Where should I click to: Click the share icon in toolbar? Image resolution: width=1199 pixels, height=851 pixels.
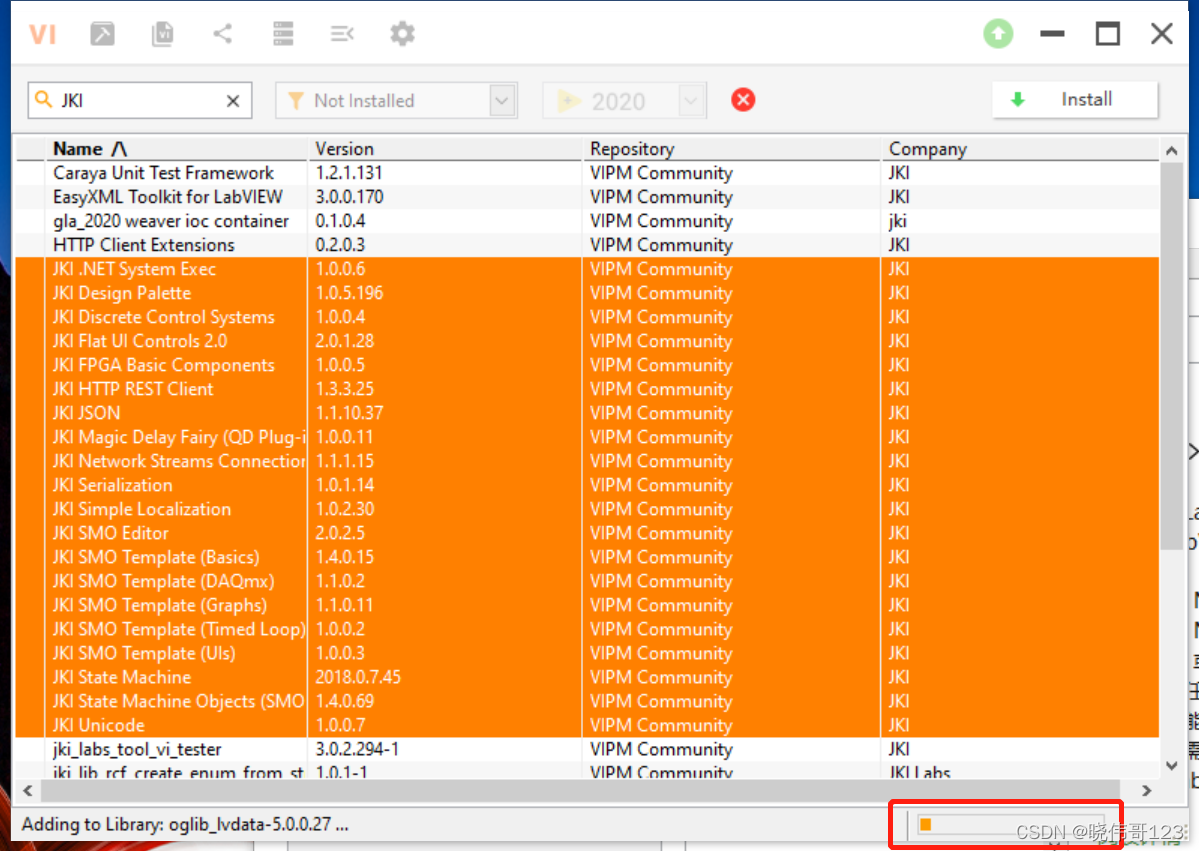223,34
